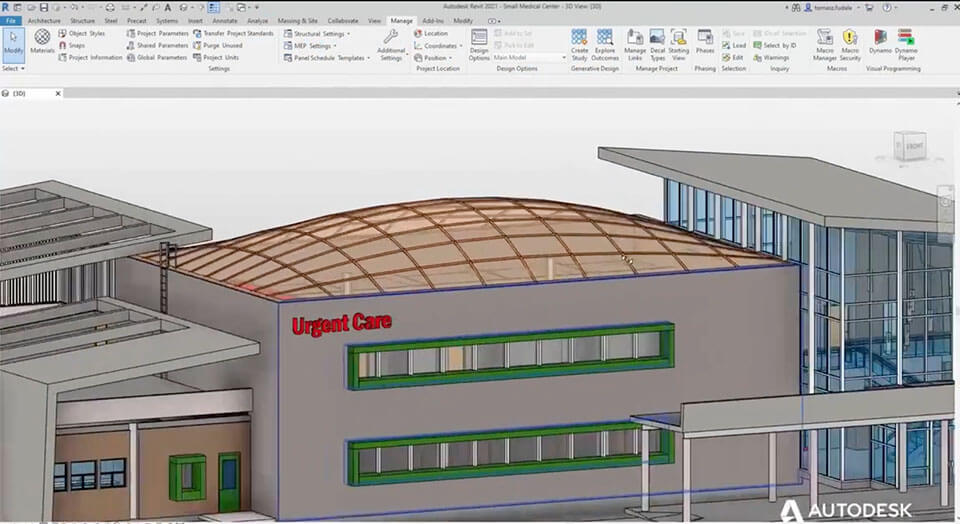Expand Additional Settings dropdown
The image size is (960, 524).
click(x=391, y=44)
